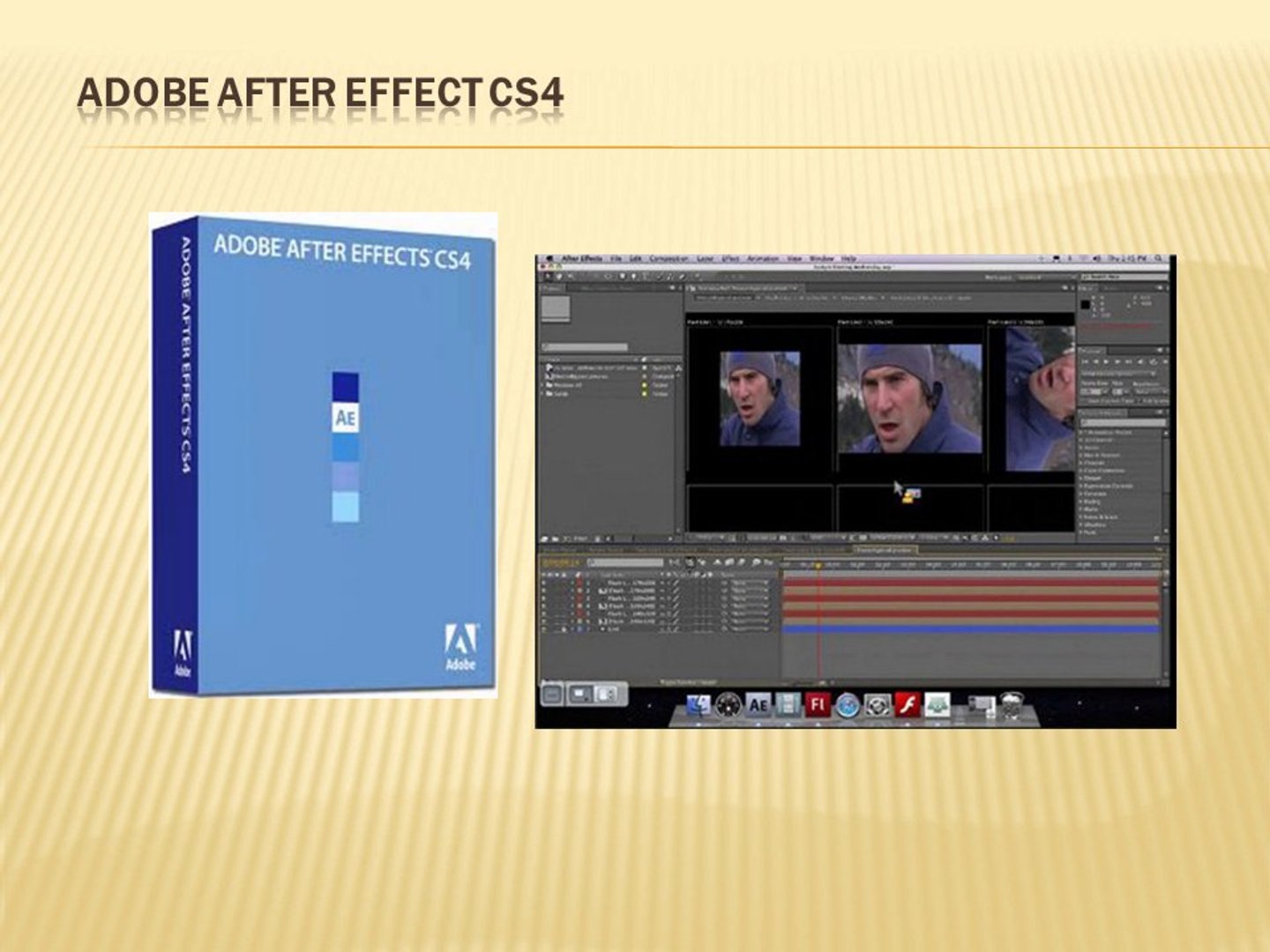Open the Animation menu
The height and width of the screenshot is (952, 1270).
pyautogui.click(x=763, y=259)
